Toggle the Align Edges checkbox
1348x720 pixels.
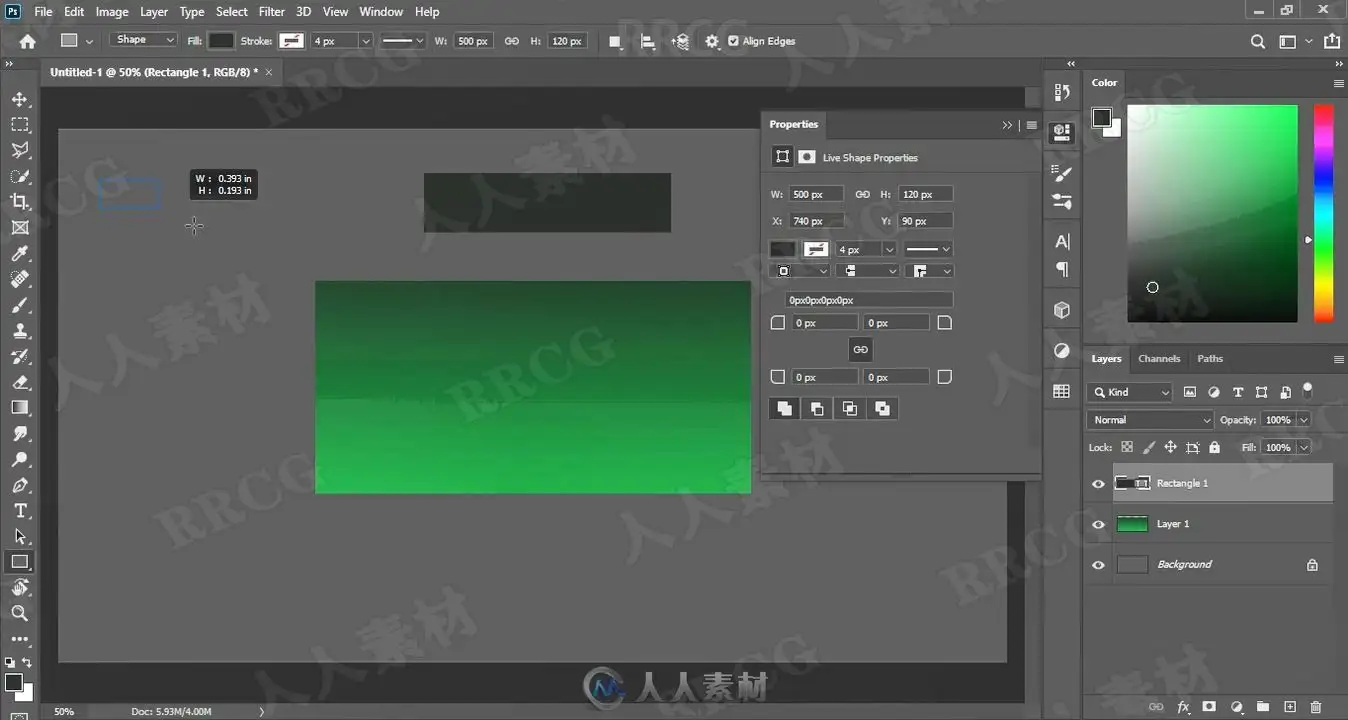coord(734,41)
